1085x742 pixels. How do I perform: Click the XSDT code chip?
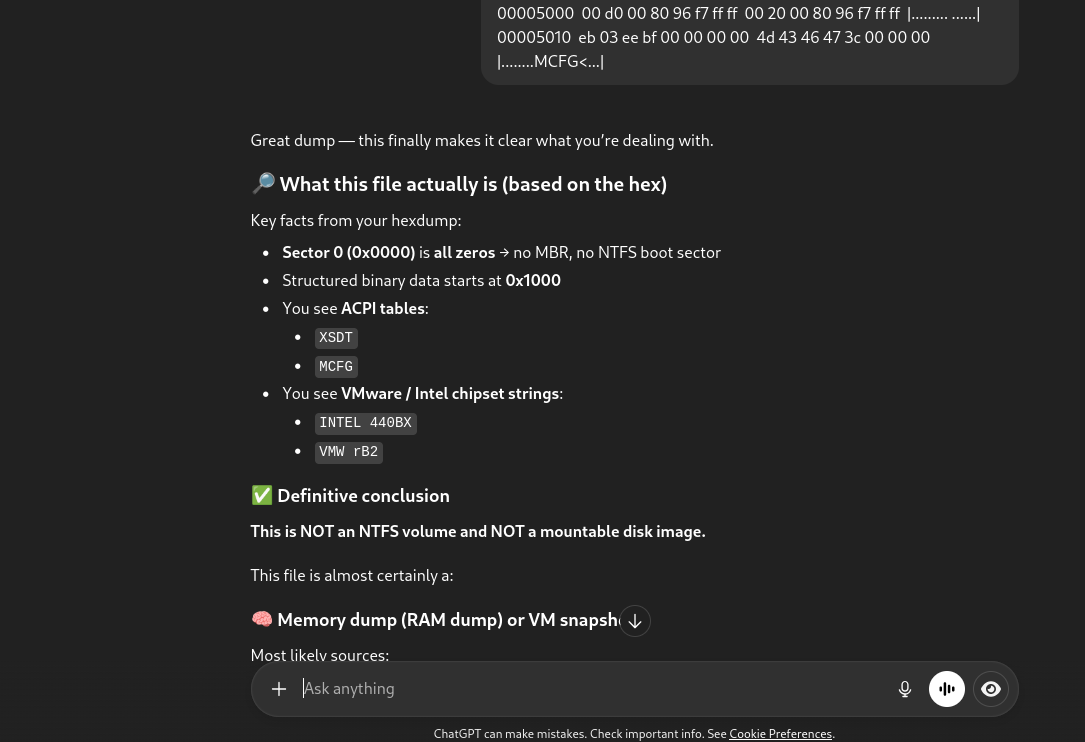click(336, 338)
